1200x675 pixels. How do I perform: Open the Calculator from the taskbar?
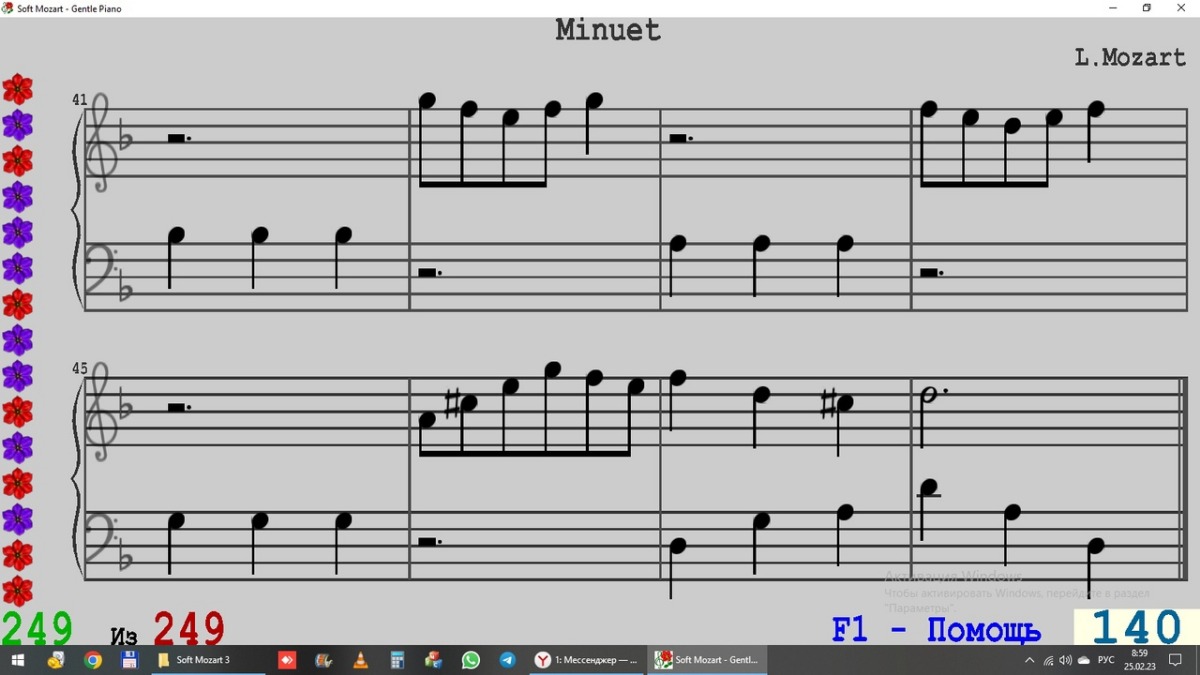[397, 660]
